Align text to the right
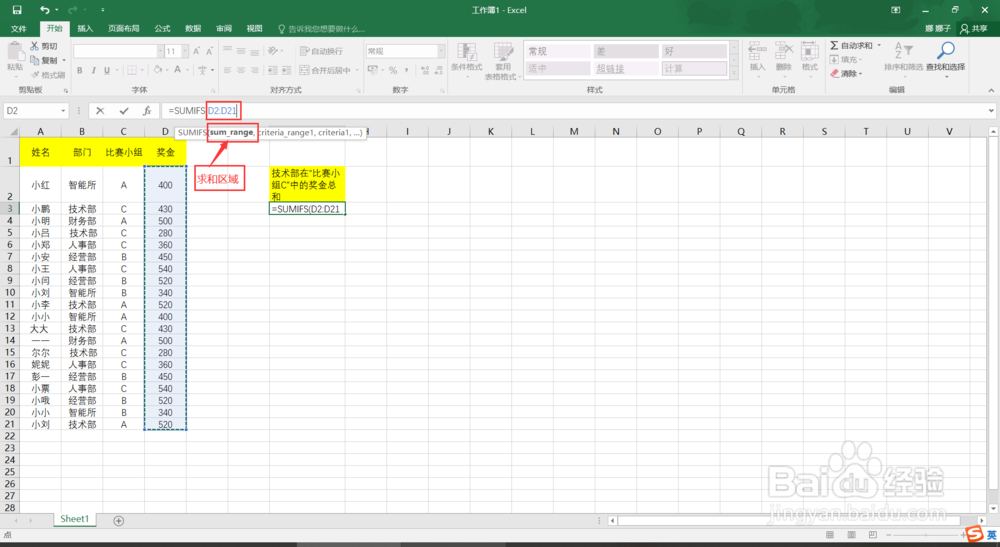The width and height of the screenshot is (1000, 547). coord(254,70)
